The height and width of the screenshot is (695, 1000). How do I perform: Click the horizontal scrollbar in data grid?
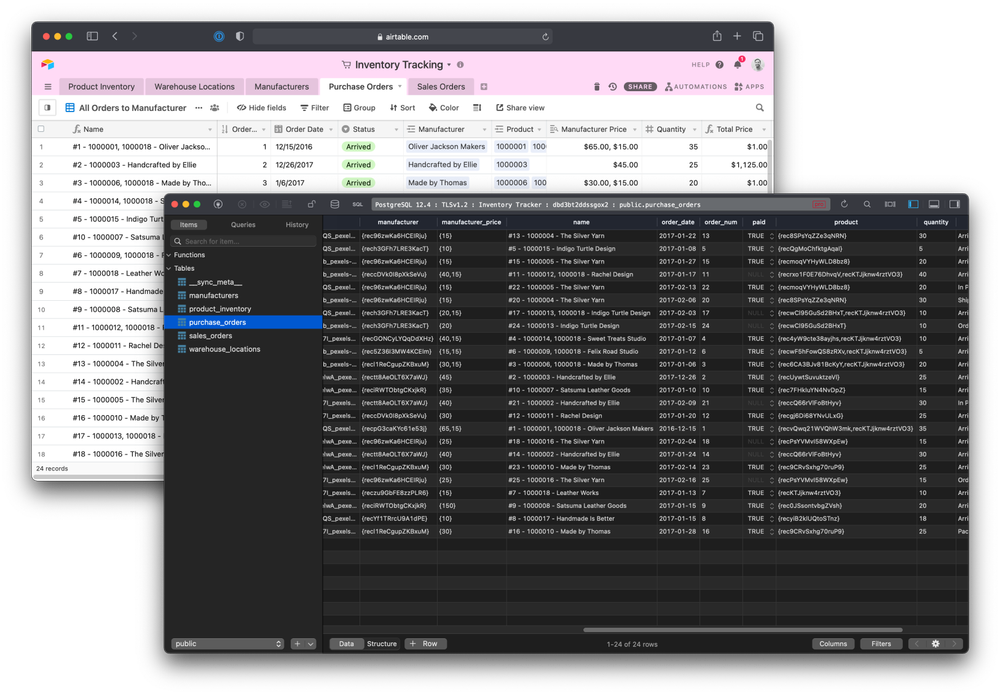[742, 630]
